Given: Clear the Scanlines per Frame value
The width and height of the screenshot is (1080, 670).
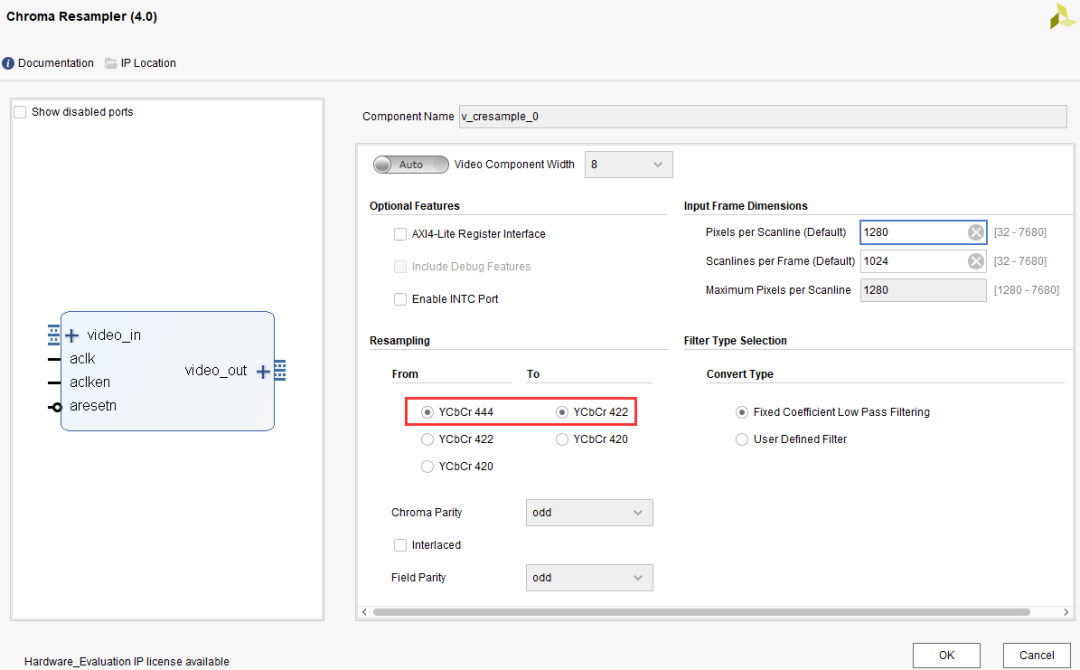Looking at the screenshot, I should 975,261.
